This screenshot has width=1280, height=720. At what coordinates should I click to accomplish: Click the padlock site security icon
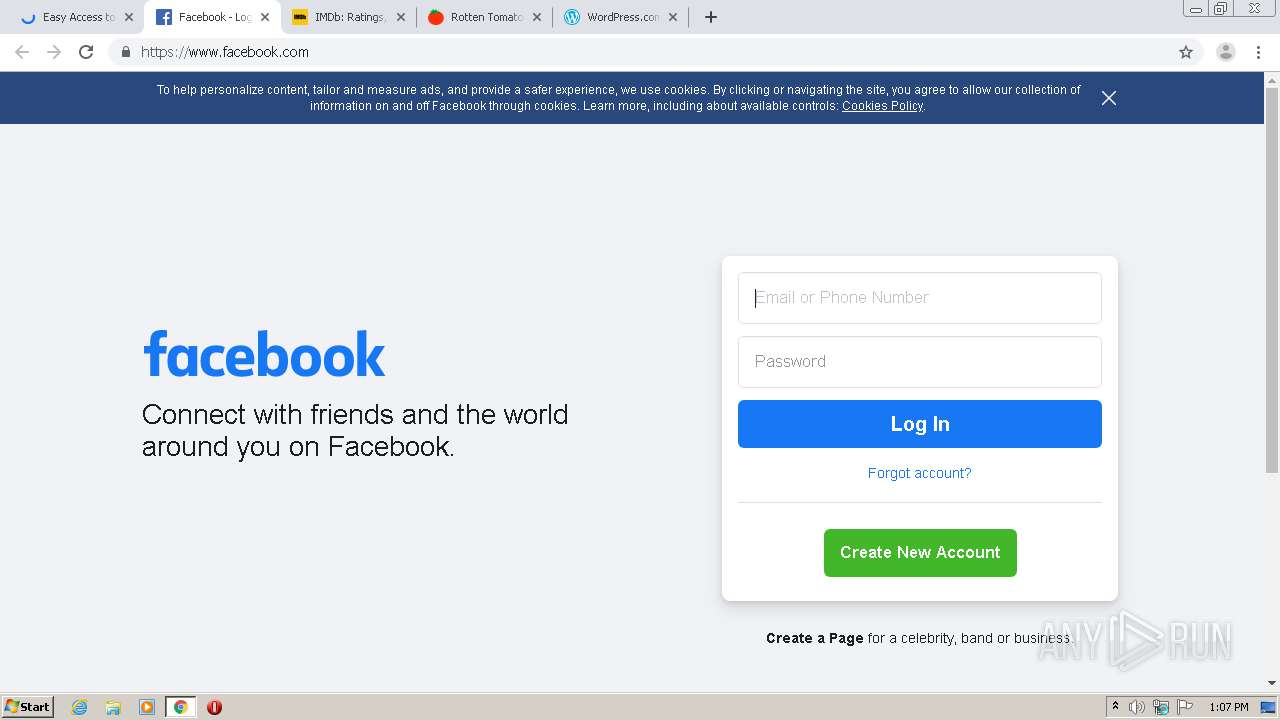coord(125,52)
